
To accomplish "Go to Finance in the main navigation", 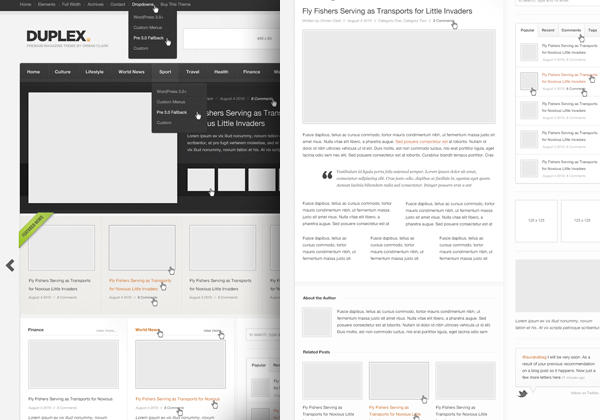I will pos(251,72).
